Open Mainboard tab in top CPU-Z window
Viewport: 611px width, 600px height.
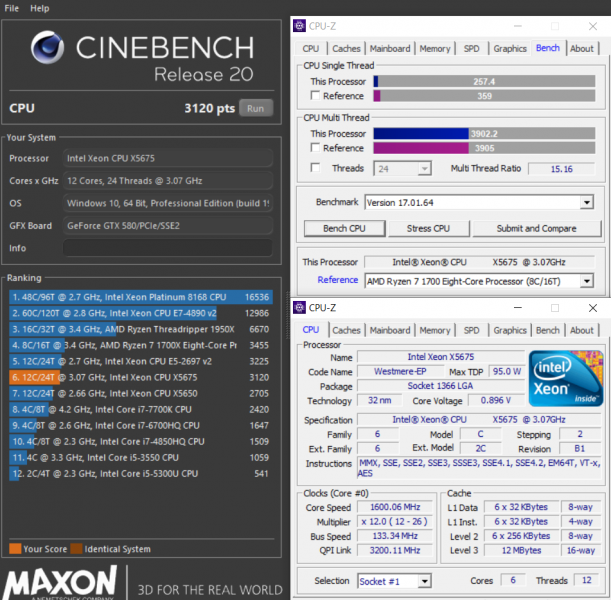coord(390,49)
